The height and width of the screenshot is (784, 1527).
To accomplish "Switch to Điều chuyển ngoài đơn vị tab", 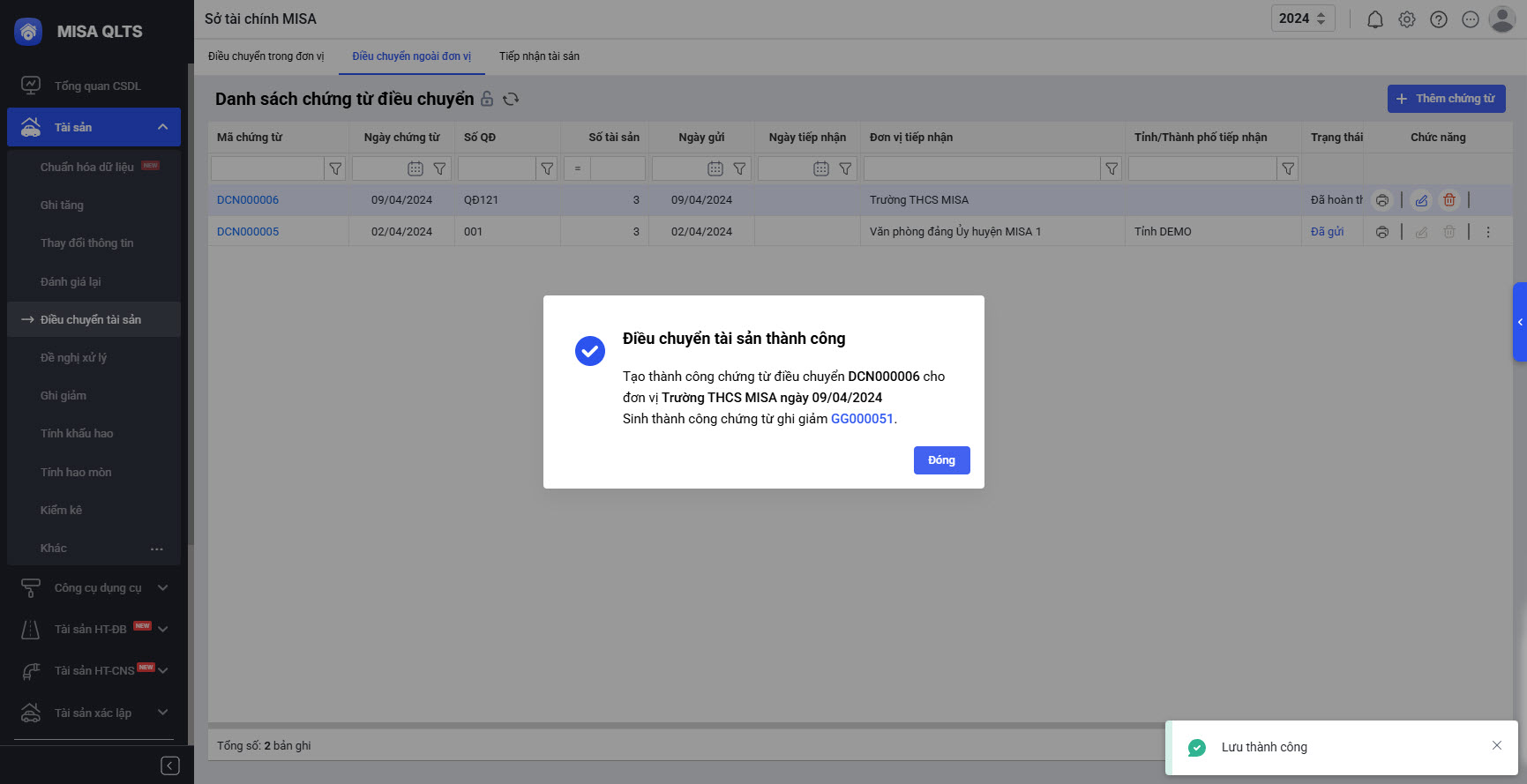I will [412, 56].
